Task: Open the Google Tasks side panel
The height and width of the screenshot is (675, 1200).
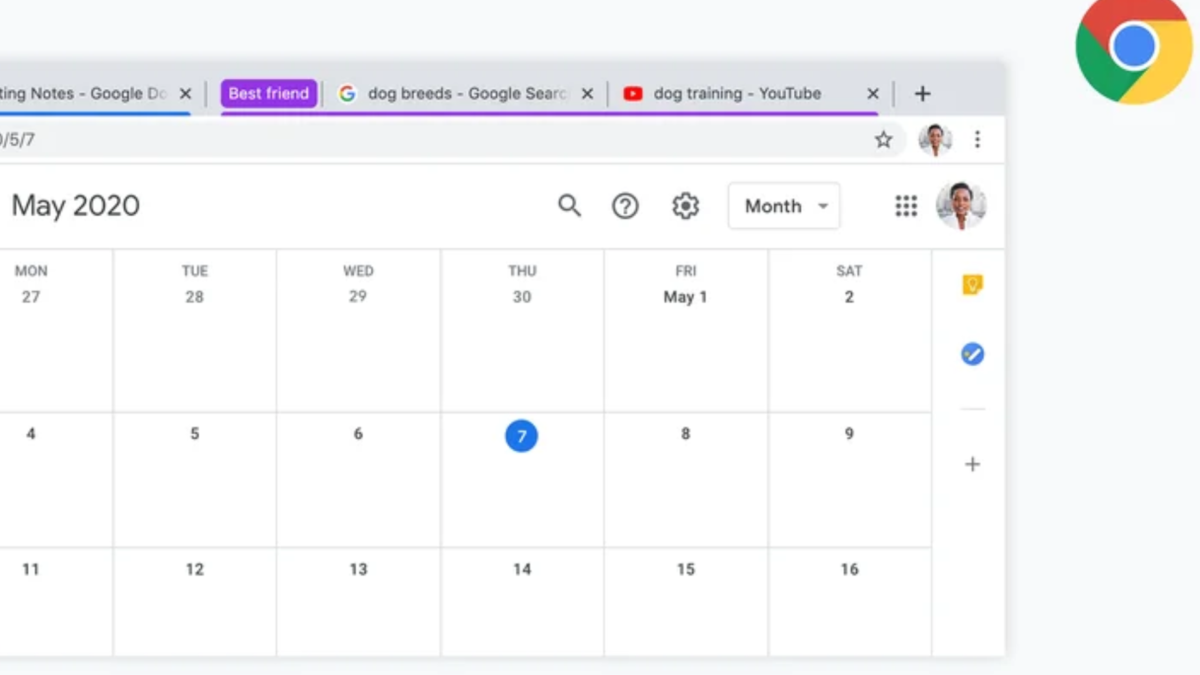Action: 971,354
